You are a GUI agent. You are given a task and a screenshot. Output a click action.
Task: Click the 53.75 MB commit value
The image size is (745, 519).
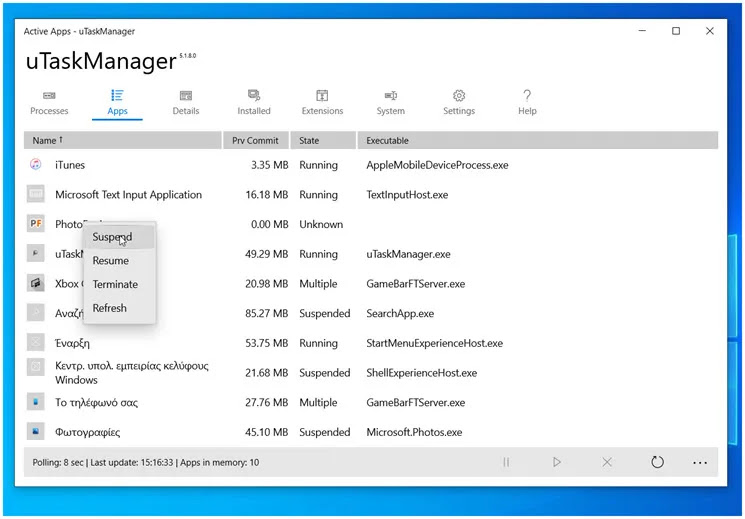pyautogui.click(x=267, y=343)
